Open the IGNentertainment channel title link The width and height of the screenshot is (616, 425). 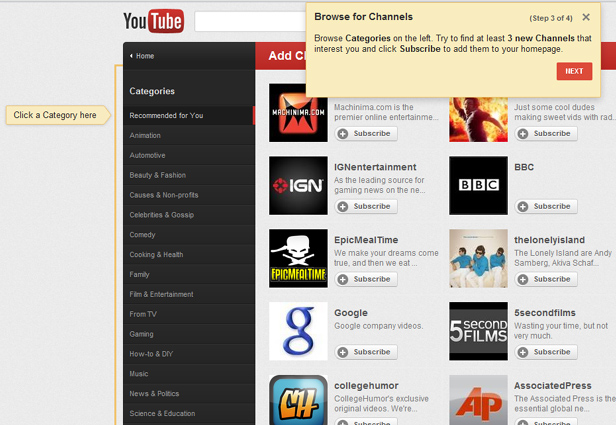click(x=375, y=167)
